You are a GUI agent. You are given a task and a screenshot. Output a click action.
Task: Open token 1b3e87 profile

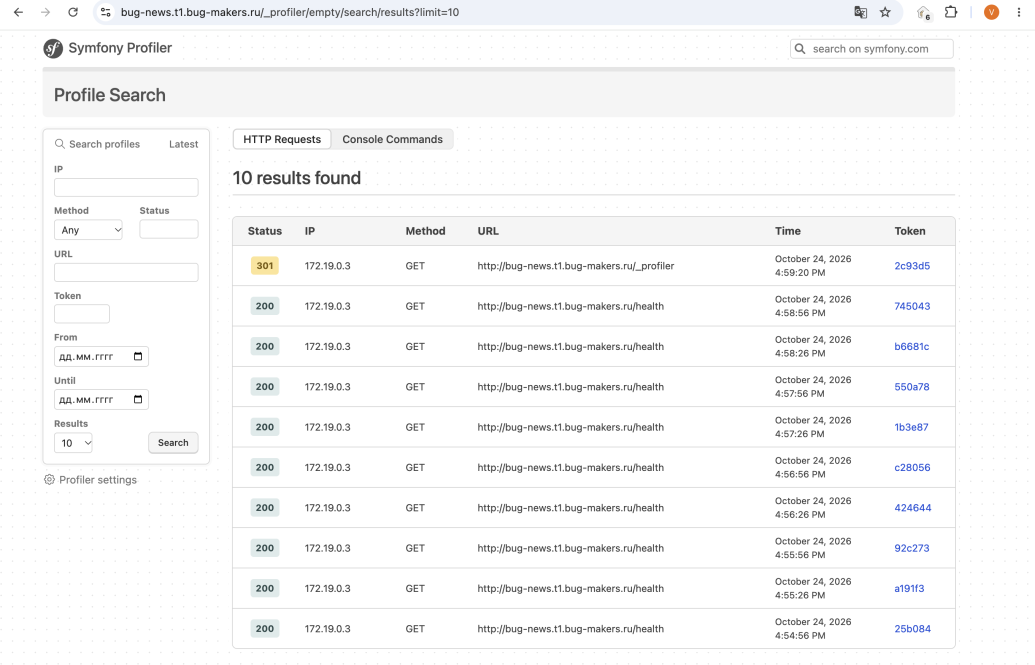point(912,427)
